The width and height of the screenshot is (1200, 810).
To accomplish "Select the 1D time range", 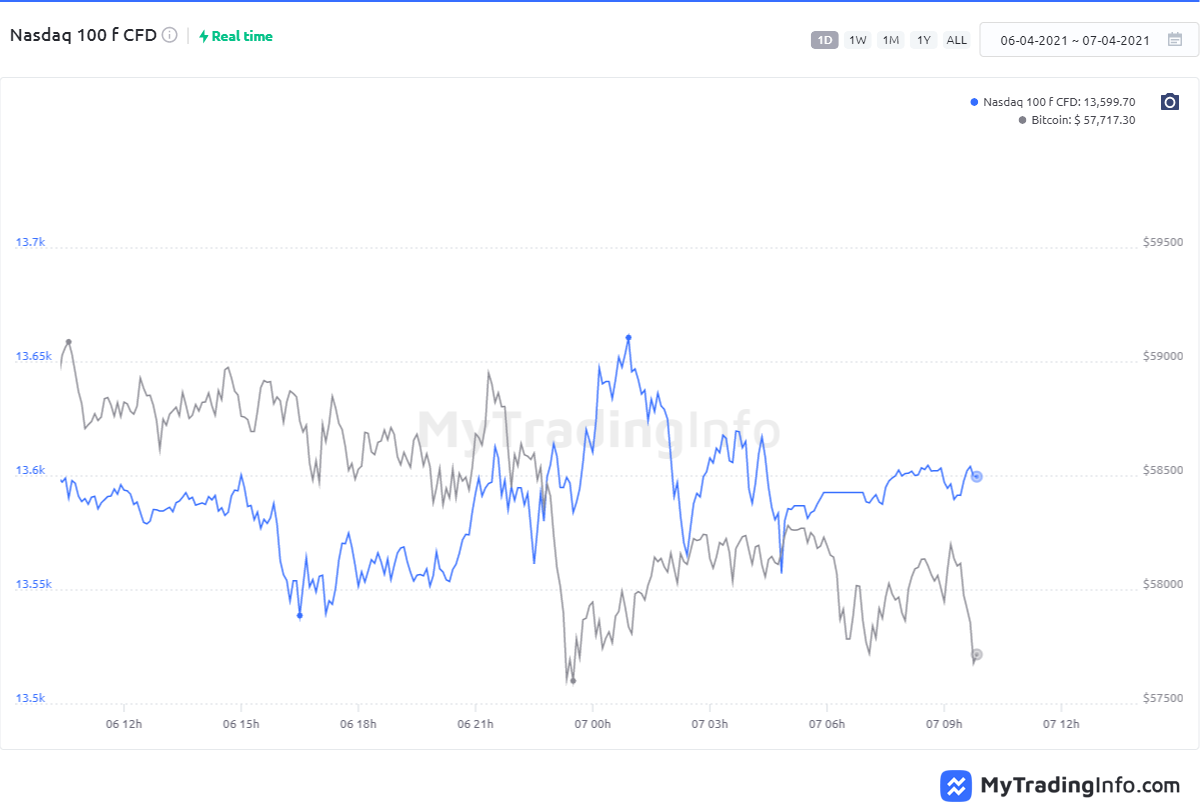I will point(825,40).
